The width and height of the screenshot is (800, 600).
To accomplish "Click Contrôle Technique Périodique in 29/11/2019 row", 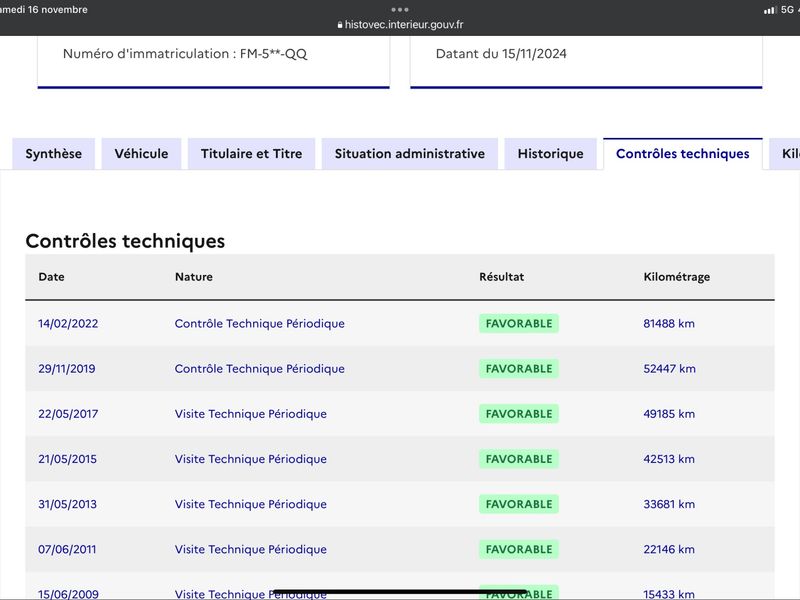I will tap(260, 368).
